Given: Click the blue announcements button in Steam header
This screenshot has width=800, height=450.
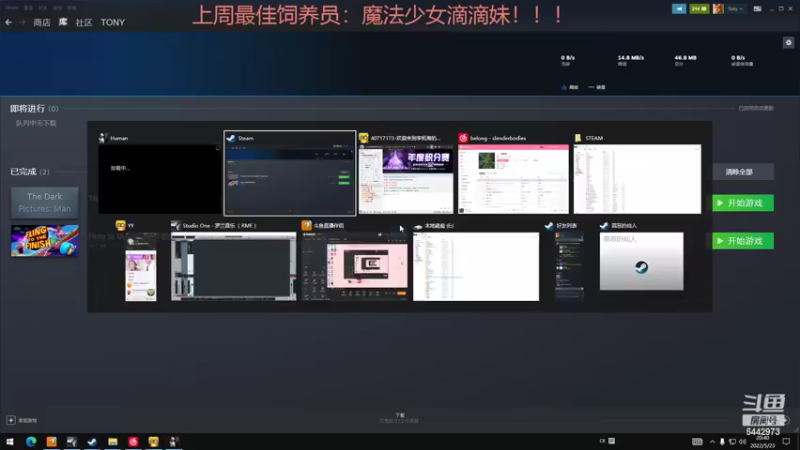Looking at the screenshot, I should (x=679, y=9).
